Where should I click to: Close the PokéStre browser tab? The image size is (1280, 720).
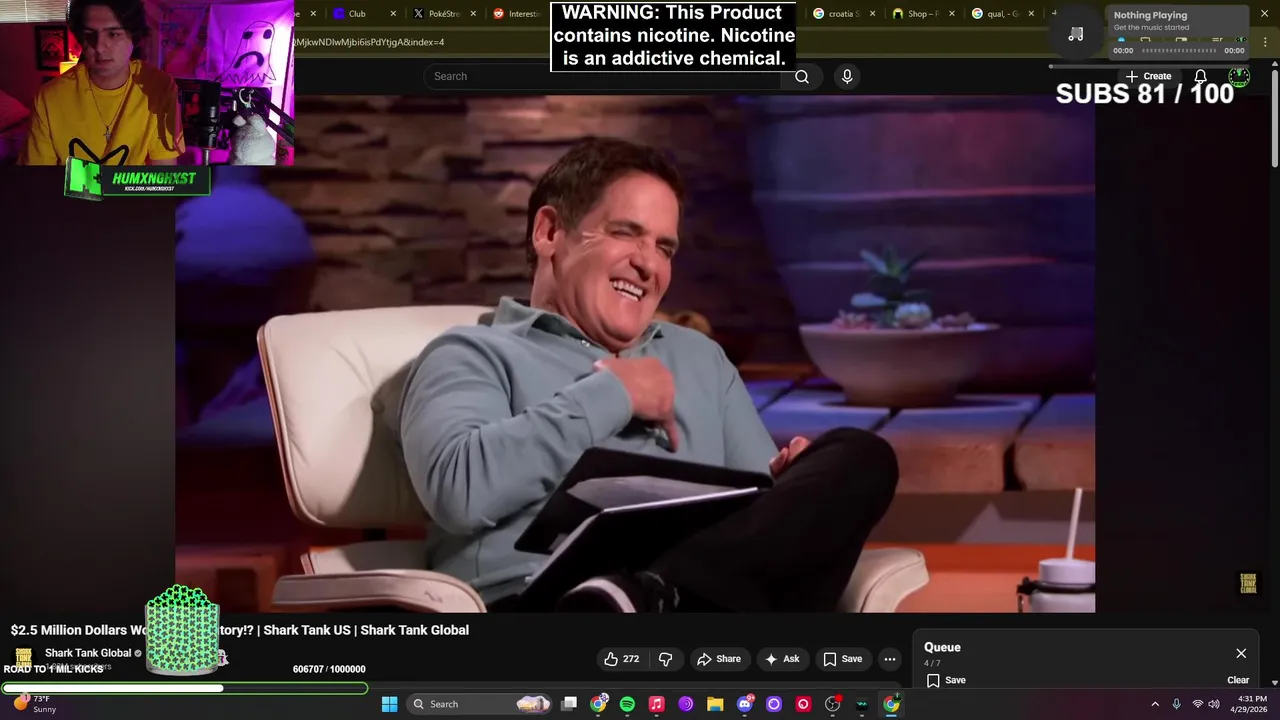pos(473,14)
